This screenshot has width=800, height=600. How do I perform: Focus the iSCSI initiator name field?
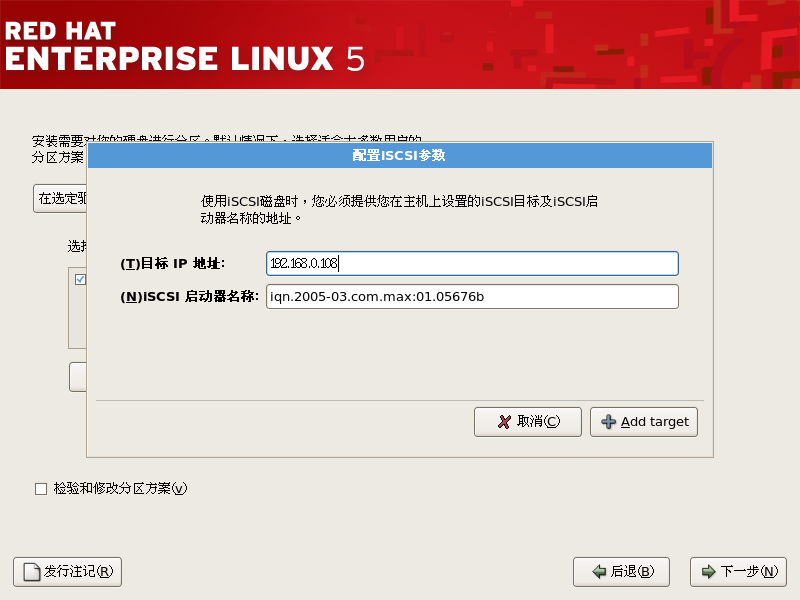(x=472, y=296)
